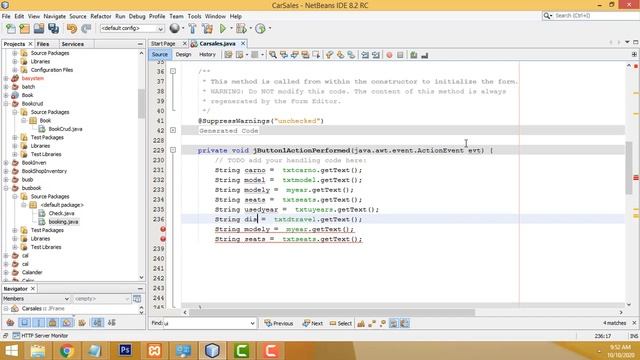Click the Clean and Build Project icon
This screenshot has height=360, width=640.
tap(207, 29)
